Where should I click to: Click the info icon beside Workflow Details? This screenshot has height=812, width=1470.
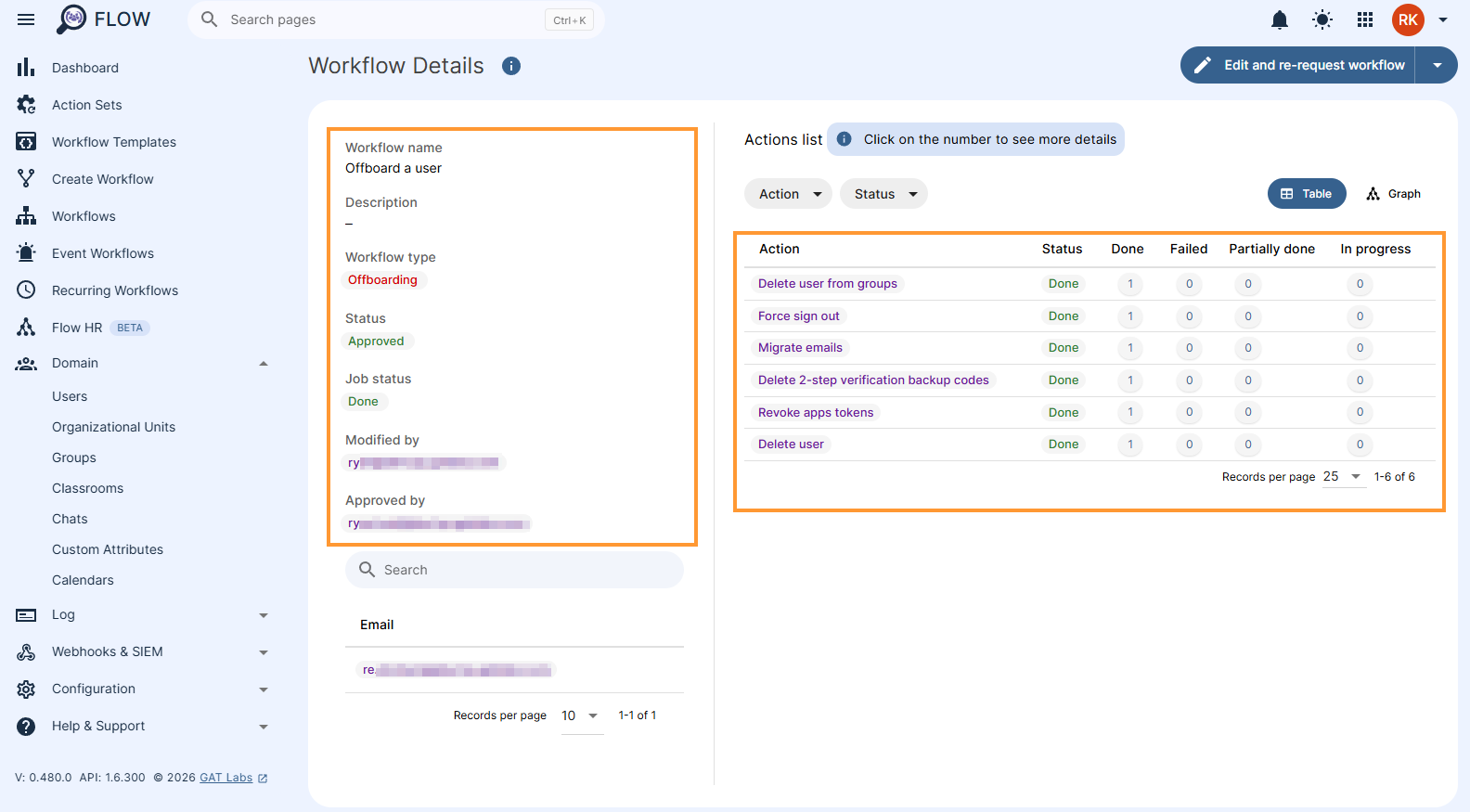pos(511,66)
